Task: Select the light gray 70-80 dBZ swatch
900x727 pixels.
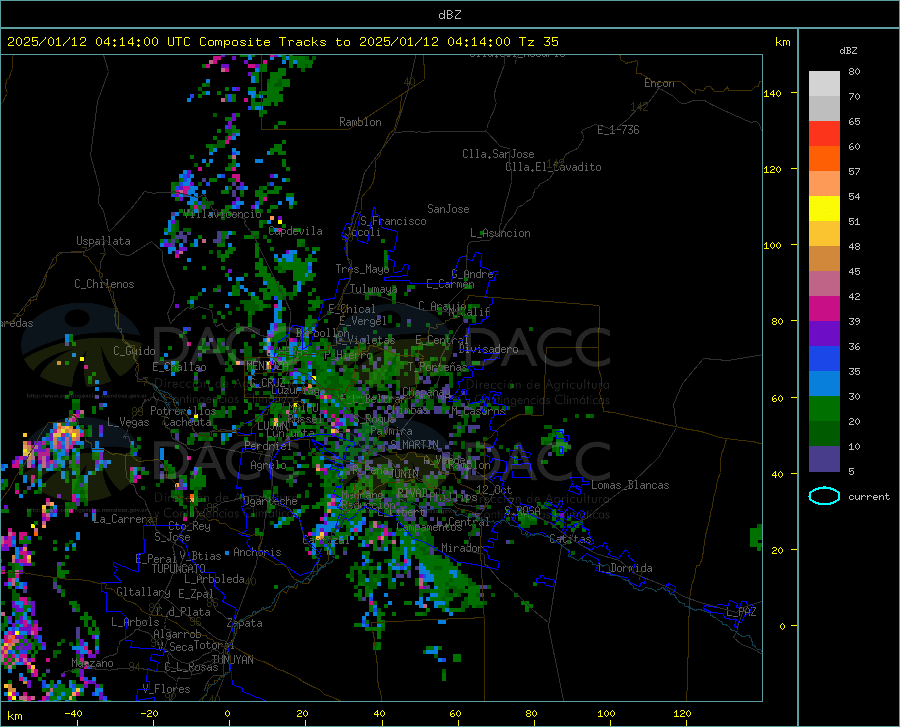Action: click(x=824, y=83)
